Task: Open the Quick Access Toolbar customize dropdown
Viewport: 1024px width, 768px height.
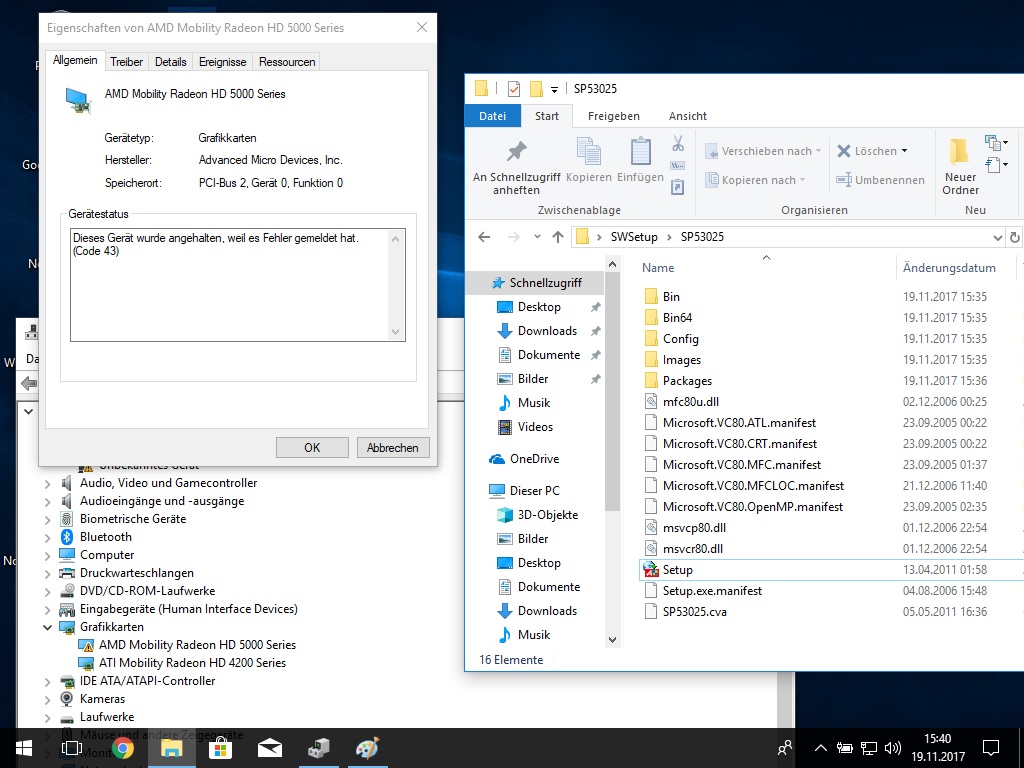Action: pyautogui.click(x=554, y=89)
